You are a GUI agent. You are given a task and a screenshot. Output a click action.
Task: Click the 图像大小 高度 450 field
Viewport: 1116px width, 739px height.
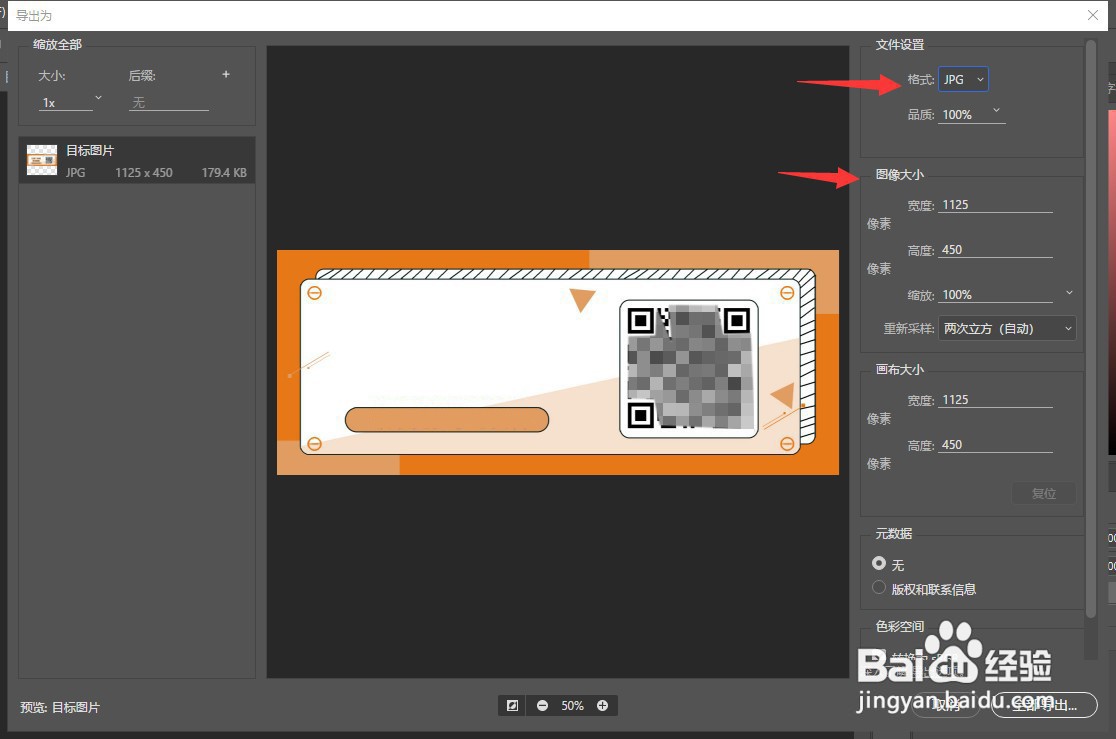[x=995, y=249]
